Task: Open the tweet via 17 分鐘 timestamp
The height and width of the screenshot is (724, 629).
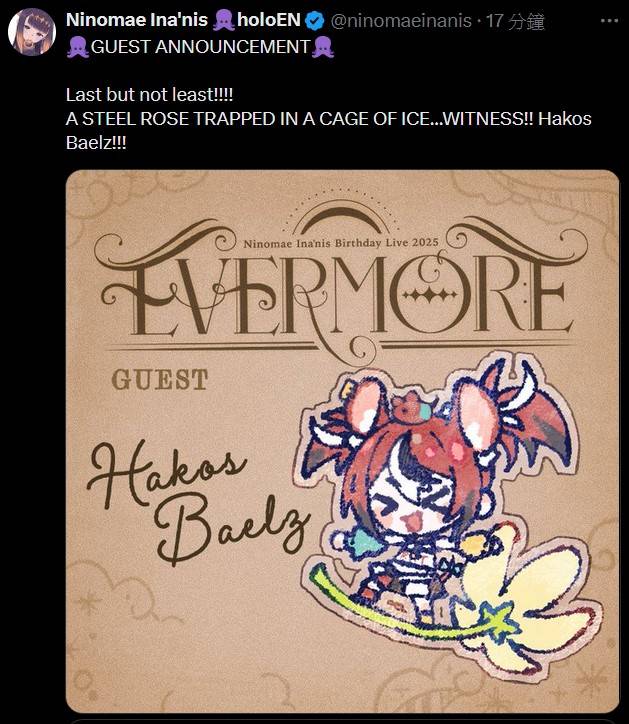Action: tap(515, 21)
